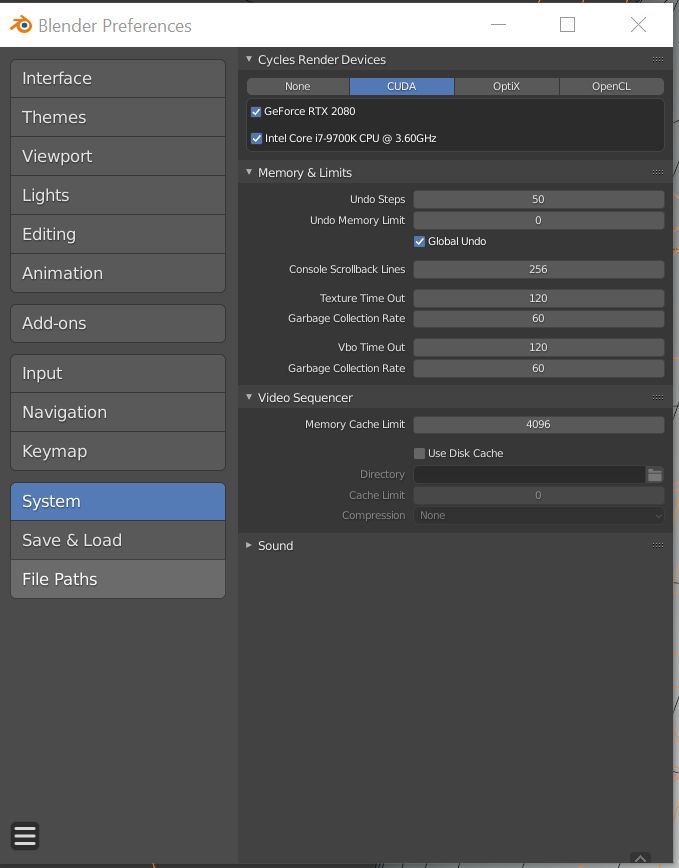The width and height of the screenshot is (679, 868).
Task: Open the Themes preferences section
Action: [x=118, y=117]
